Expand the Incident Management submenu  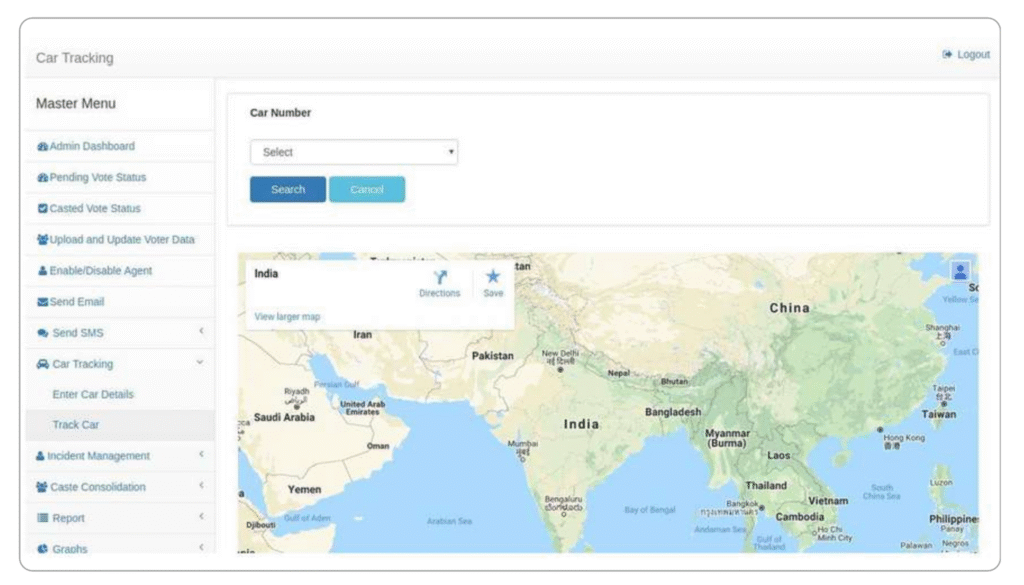(x=200, y=455)
